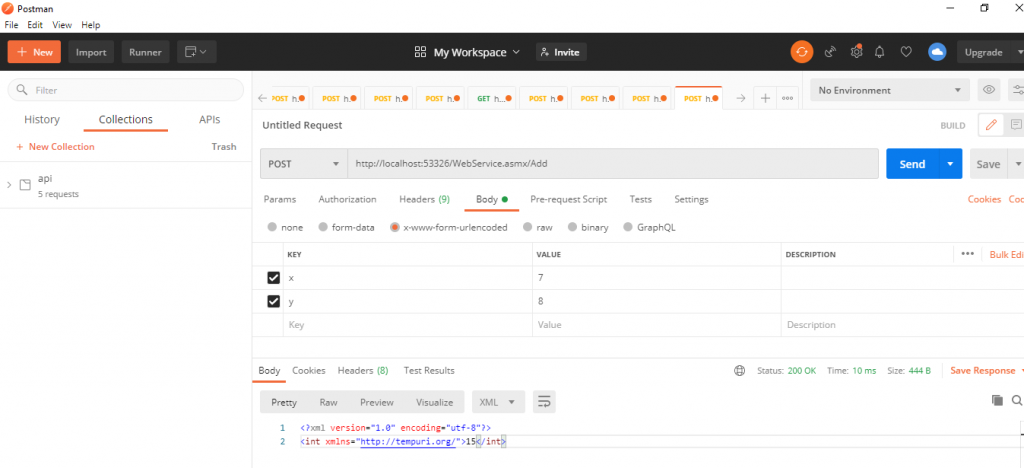Open the POST method dropdown
Screen dimensions: 1024x468
(304, 164)
